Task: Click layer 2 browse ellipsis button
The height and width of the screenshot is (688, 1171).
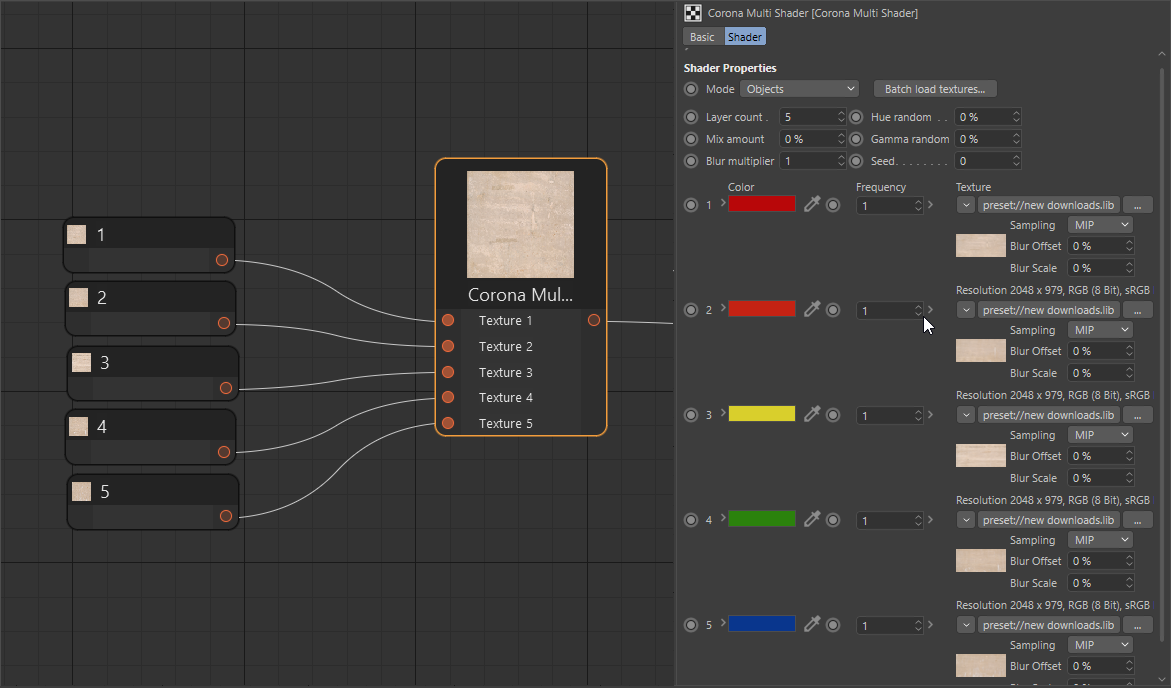Action: coord(1137,310)
